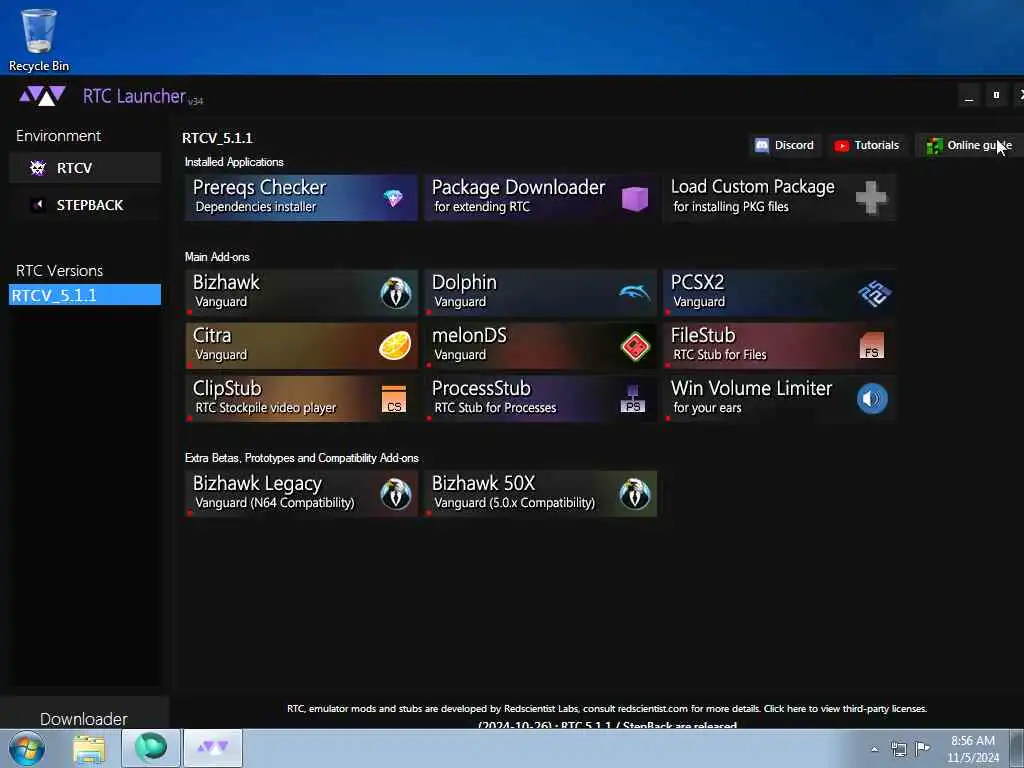The height and width of the screenshot is (768, 1024).
Task: Click the Load Custom Package tile title
Action: 752,187
